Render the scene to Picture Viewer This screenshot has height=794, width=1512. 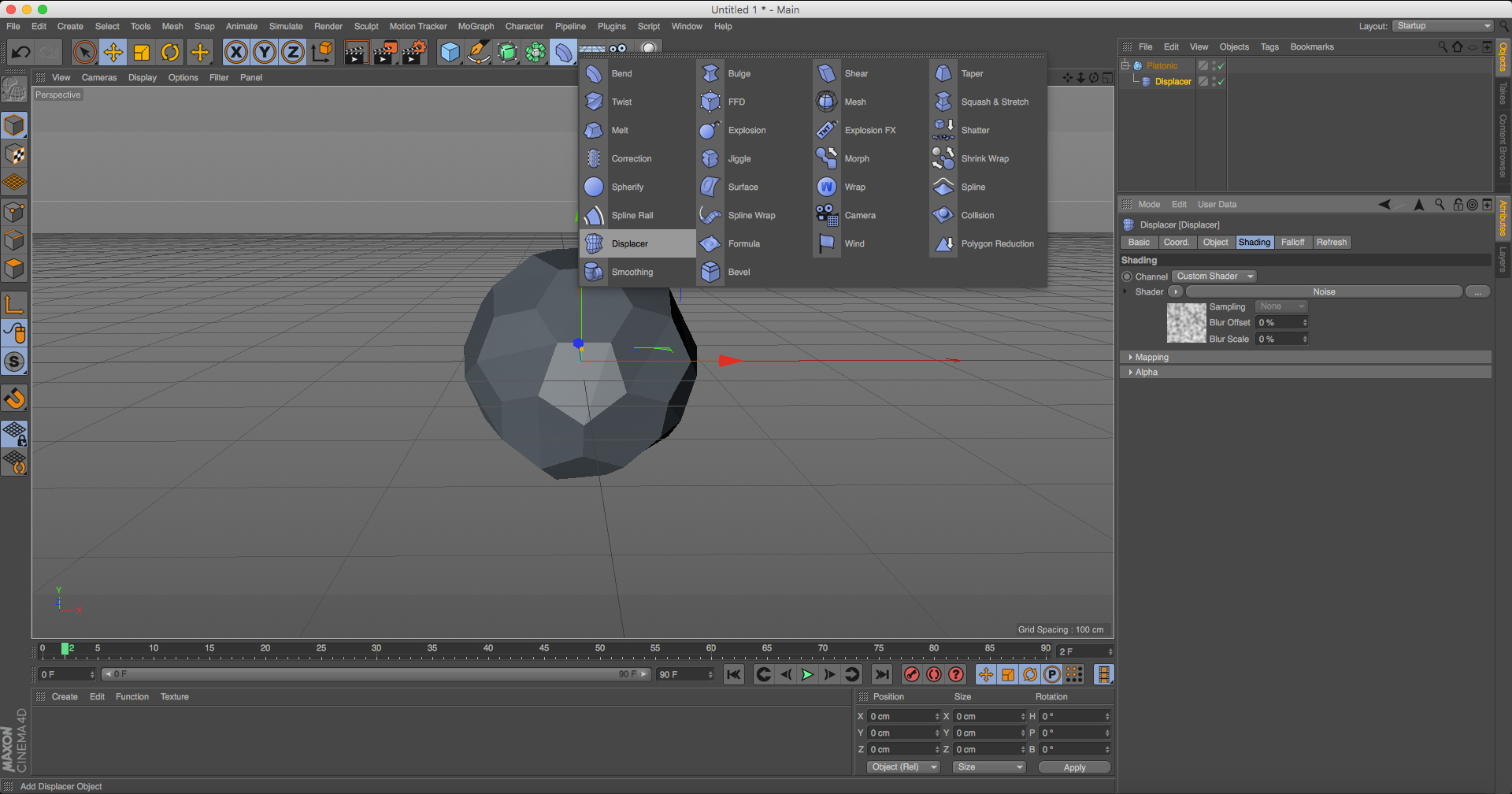385,52
